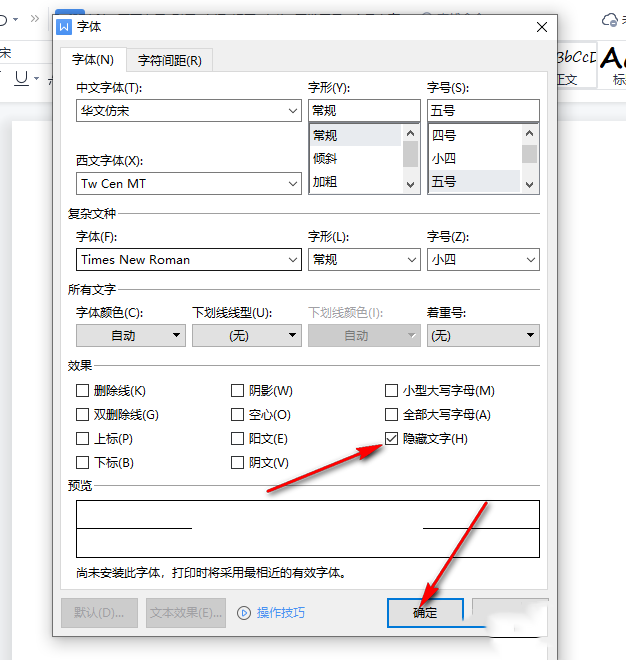Viewport: 626px width, 660px height.
Task: Click the underline U icon in toolbar
Action: [22, 78]
